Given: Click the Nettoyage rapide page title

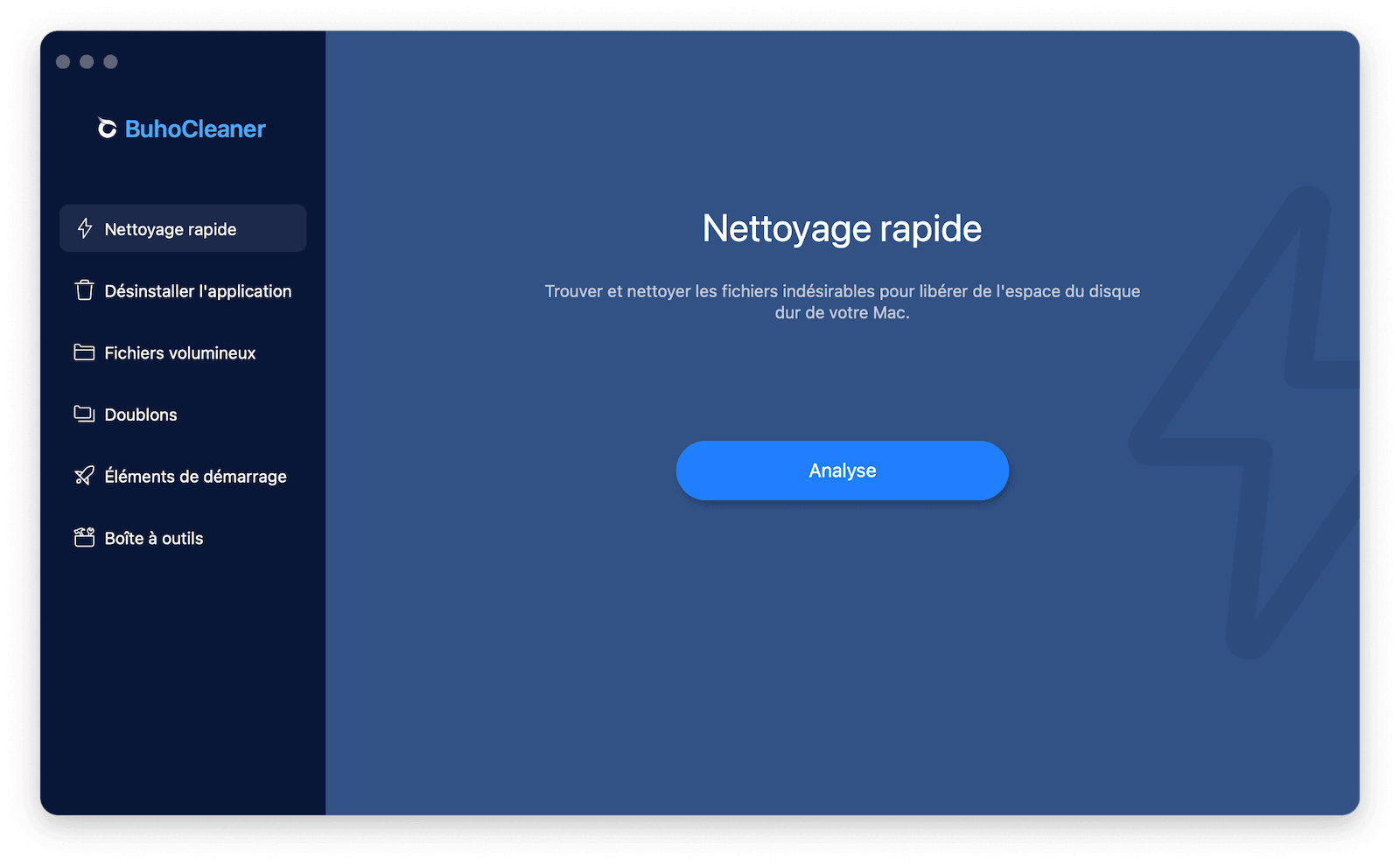Looking at the screenshot, I should [x=841, y=228].
